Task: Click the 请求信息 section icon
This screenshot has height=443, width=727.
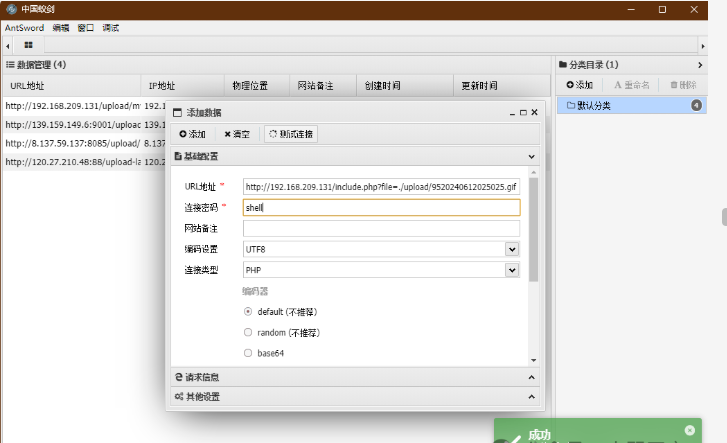Action: 179,377
